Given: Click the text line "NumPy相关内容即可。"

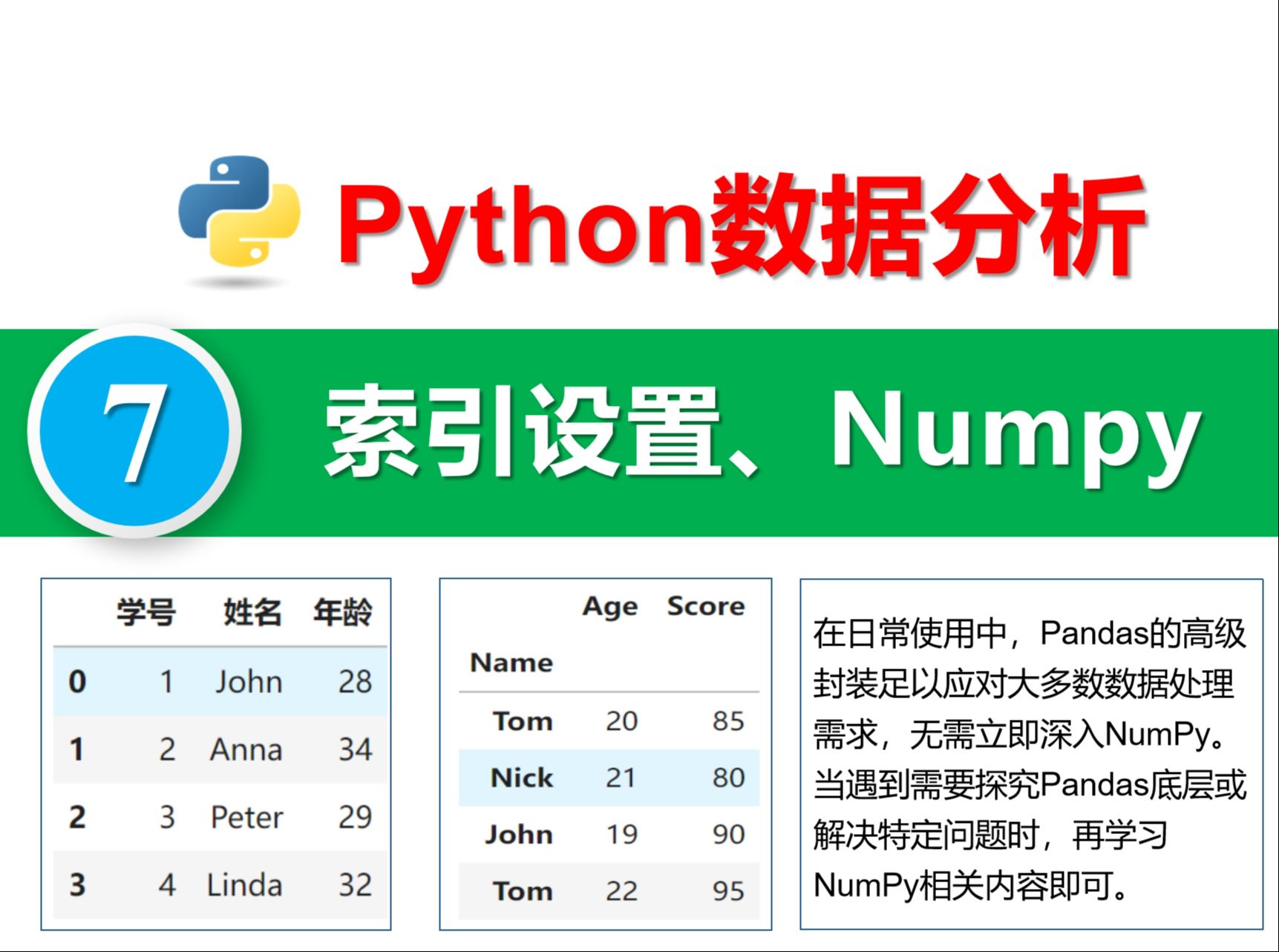Looking at the screenshot, I should pyautogui.click(x=972, y=884).
